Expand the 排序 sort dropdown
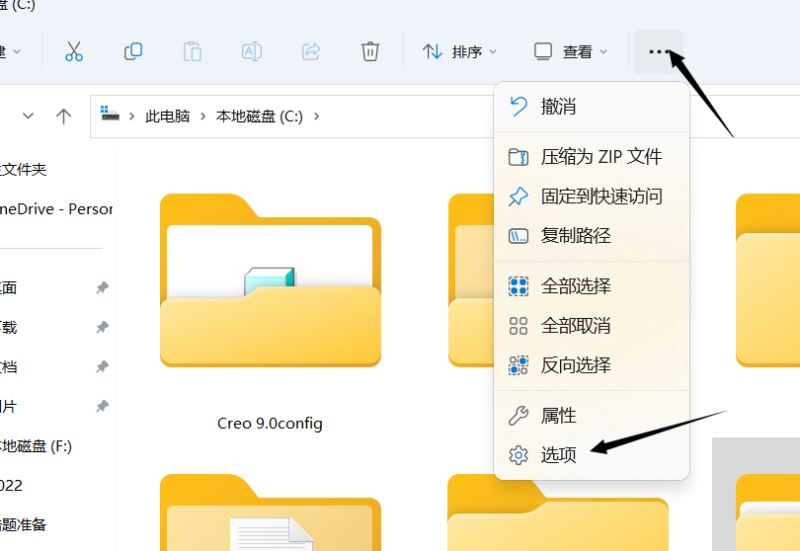Image resolution: width=800 pixels, height=551 pixels. point(460,52)
